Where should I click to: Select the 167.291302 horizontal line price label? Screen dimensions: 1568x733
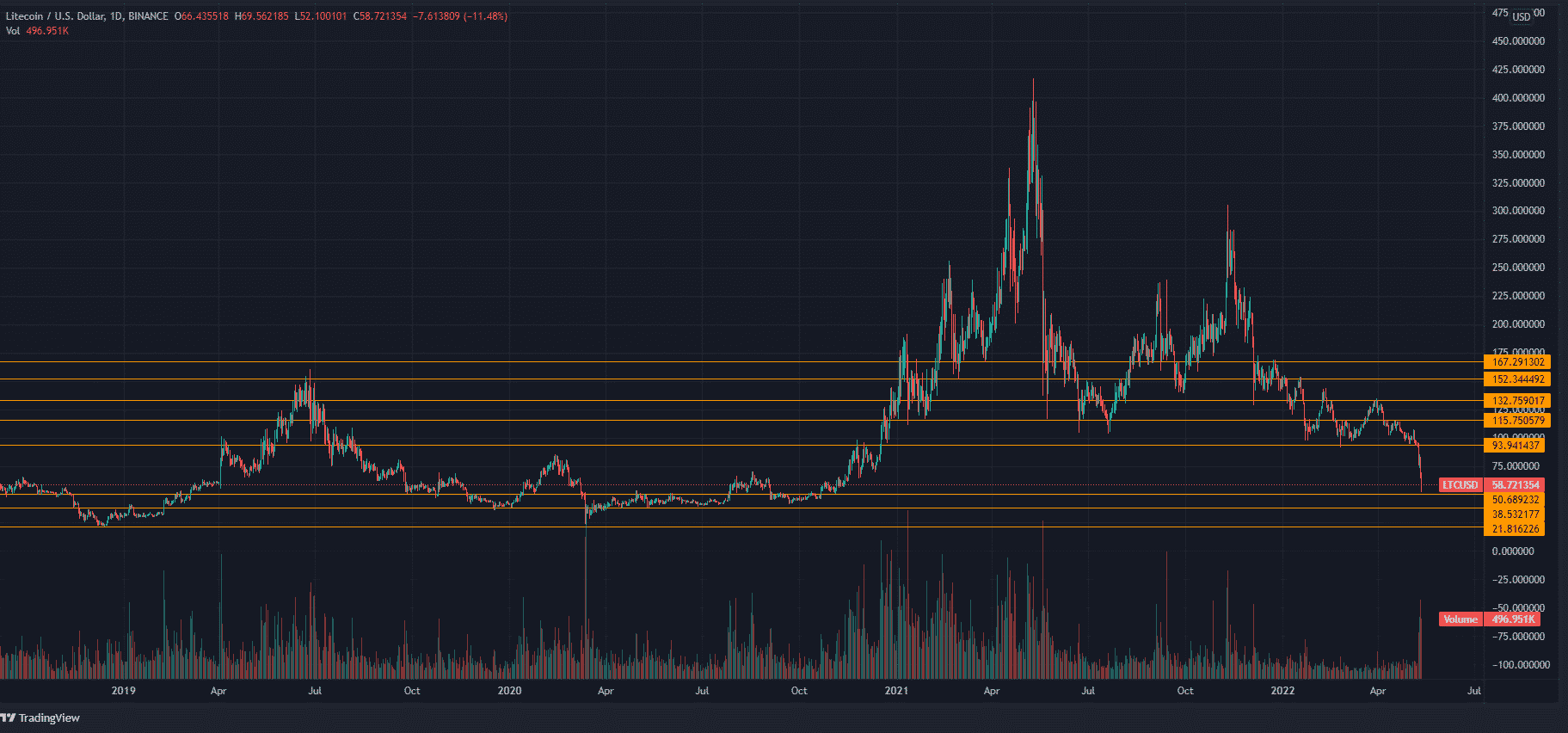point(1518,362)
